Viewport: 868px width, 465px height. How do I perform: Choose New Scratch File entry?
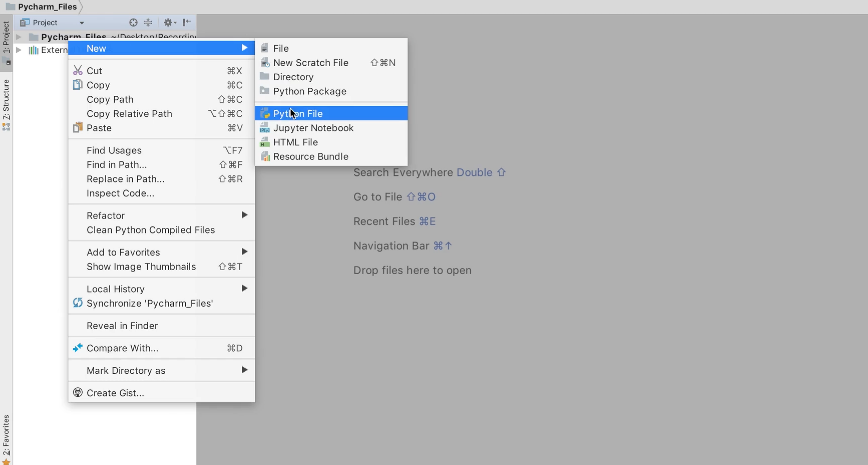(x=331, y=63)
